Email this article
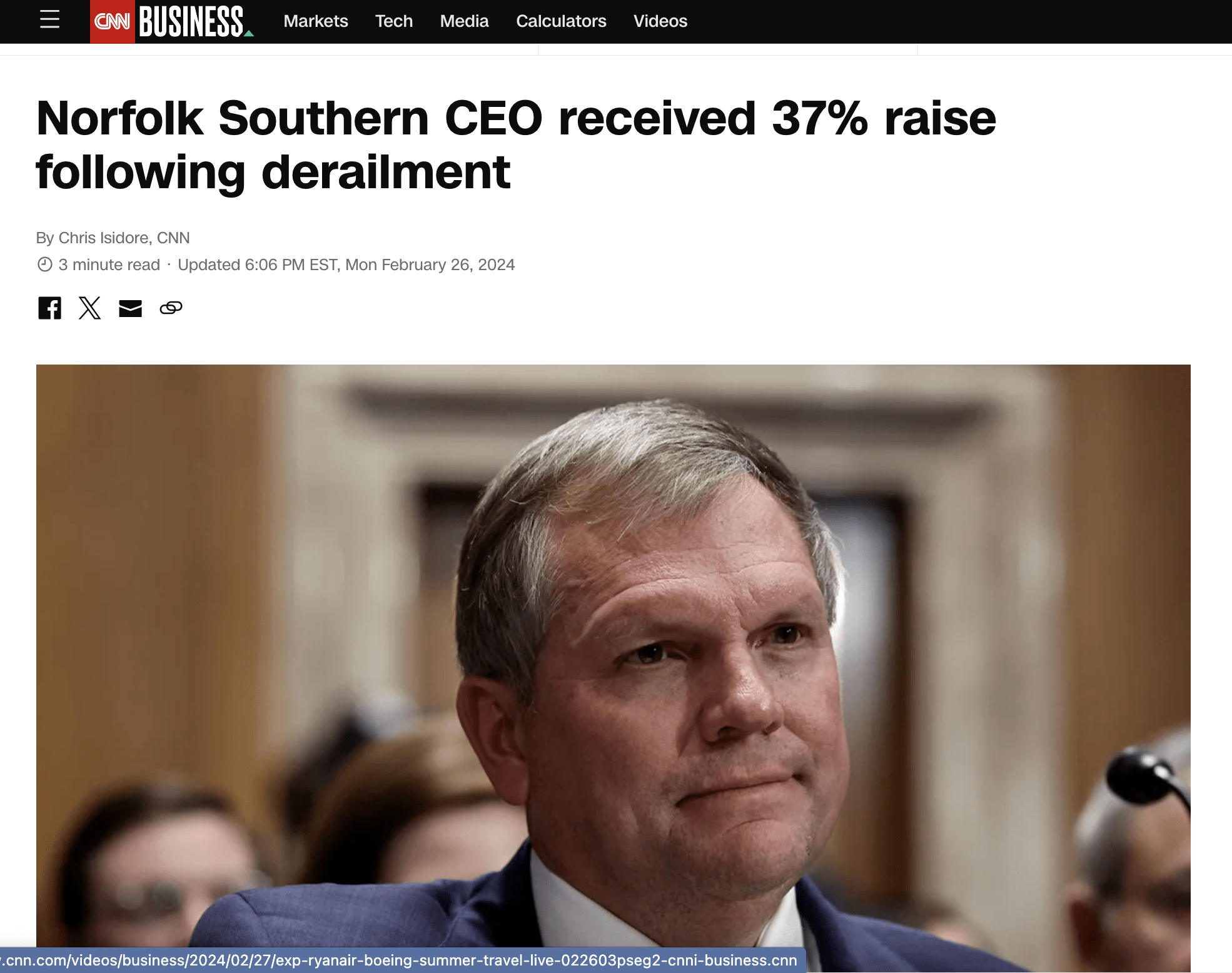The height and width of the screenshot is (973, 1232). [x=130, y=308]
